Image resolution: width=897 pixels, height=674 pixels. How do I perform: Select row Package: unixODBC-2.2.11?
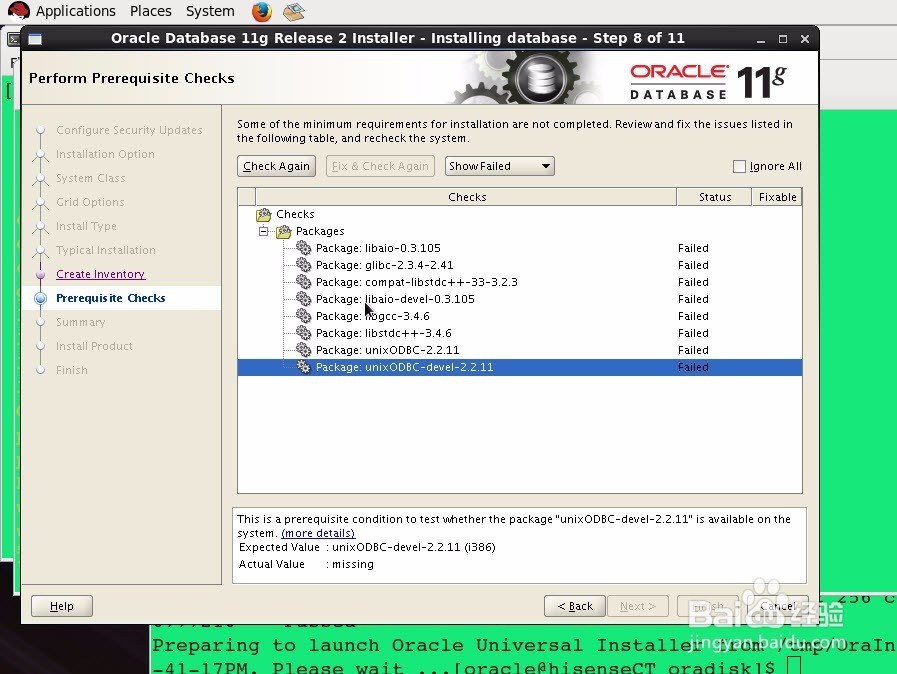pyautogui.click(x=519, y=350)
